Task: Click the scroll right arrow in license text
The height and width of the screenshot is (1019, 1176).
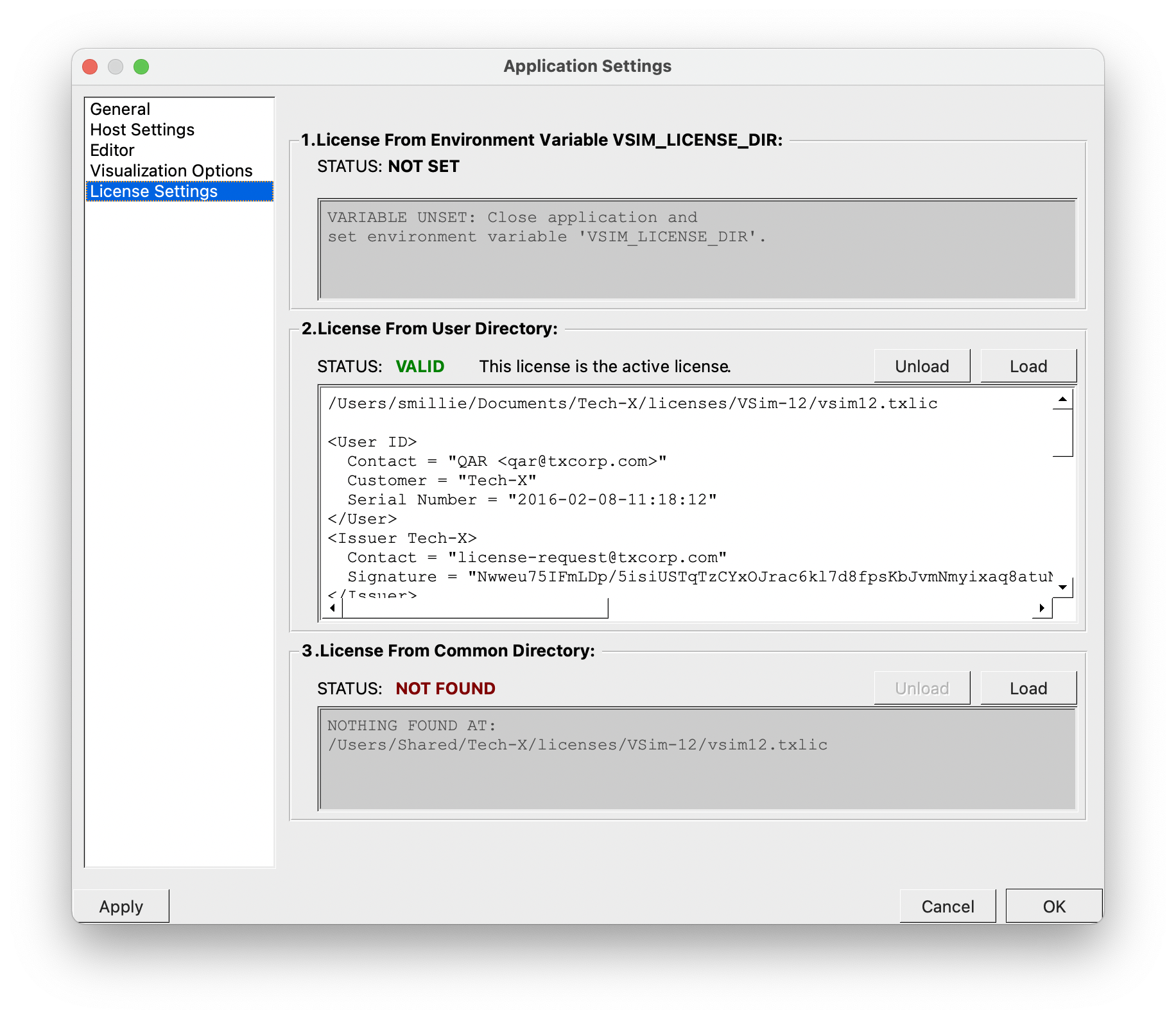Action: (1042, 608)
